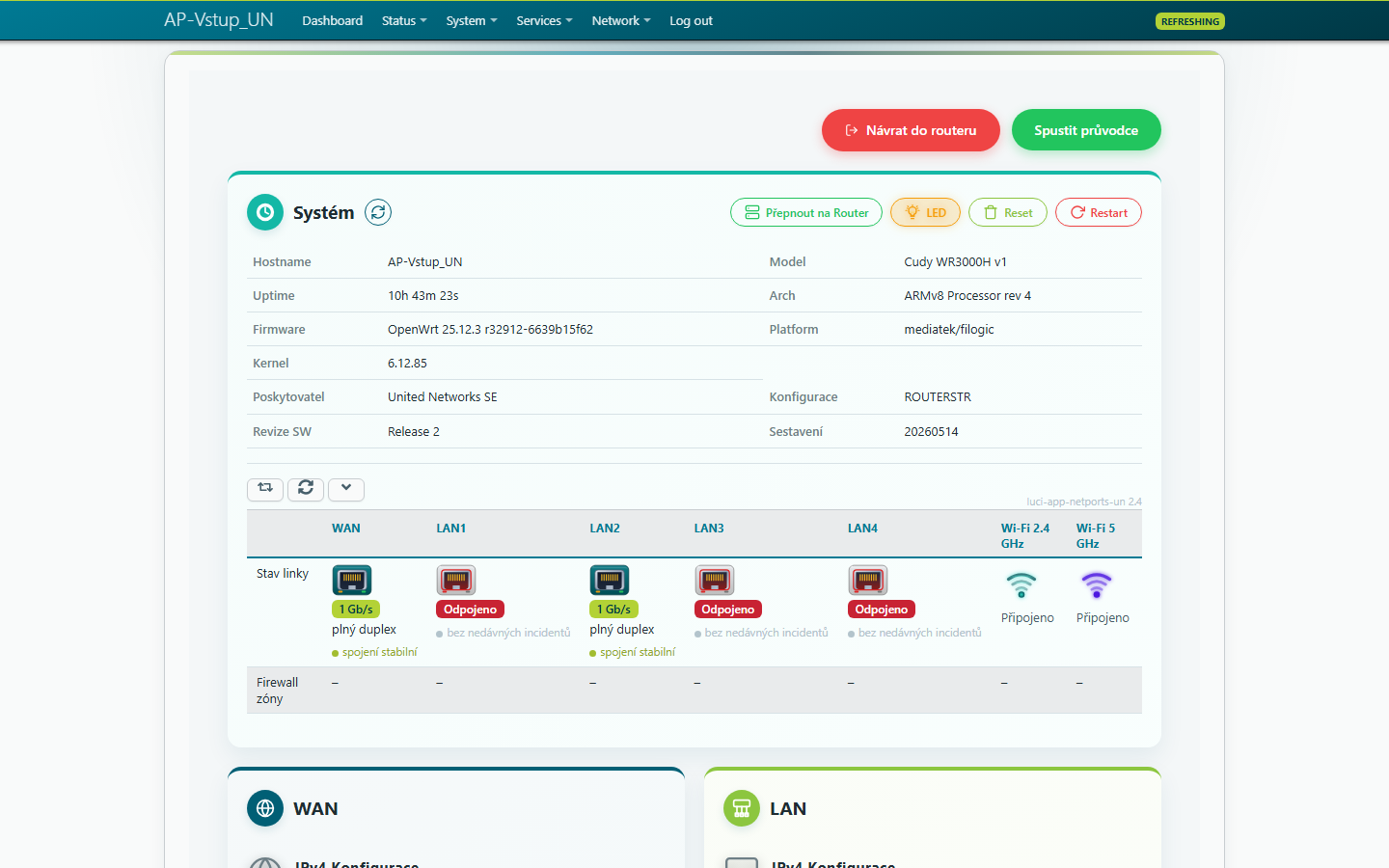Click the WAN spojení stabilní status
The width and height of the screenshot is (1389, 868).
(x=375, y=652)
